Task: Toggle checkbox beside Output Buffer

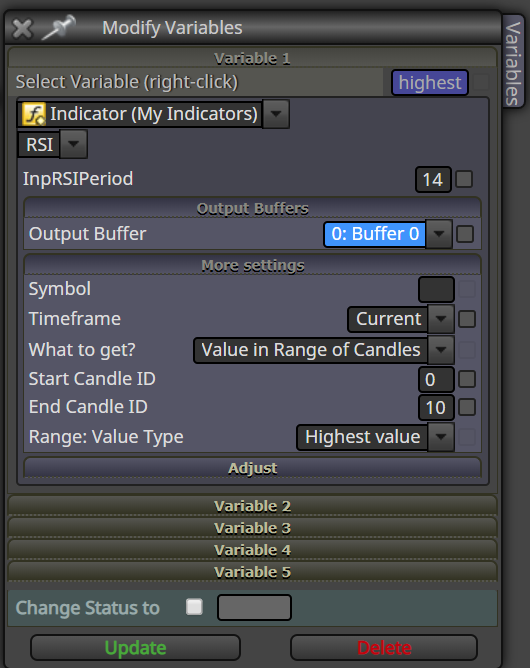Action: [465, 234]
